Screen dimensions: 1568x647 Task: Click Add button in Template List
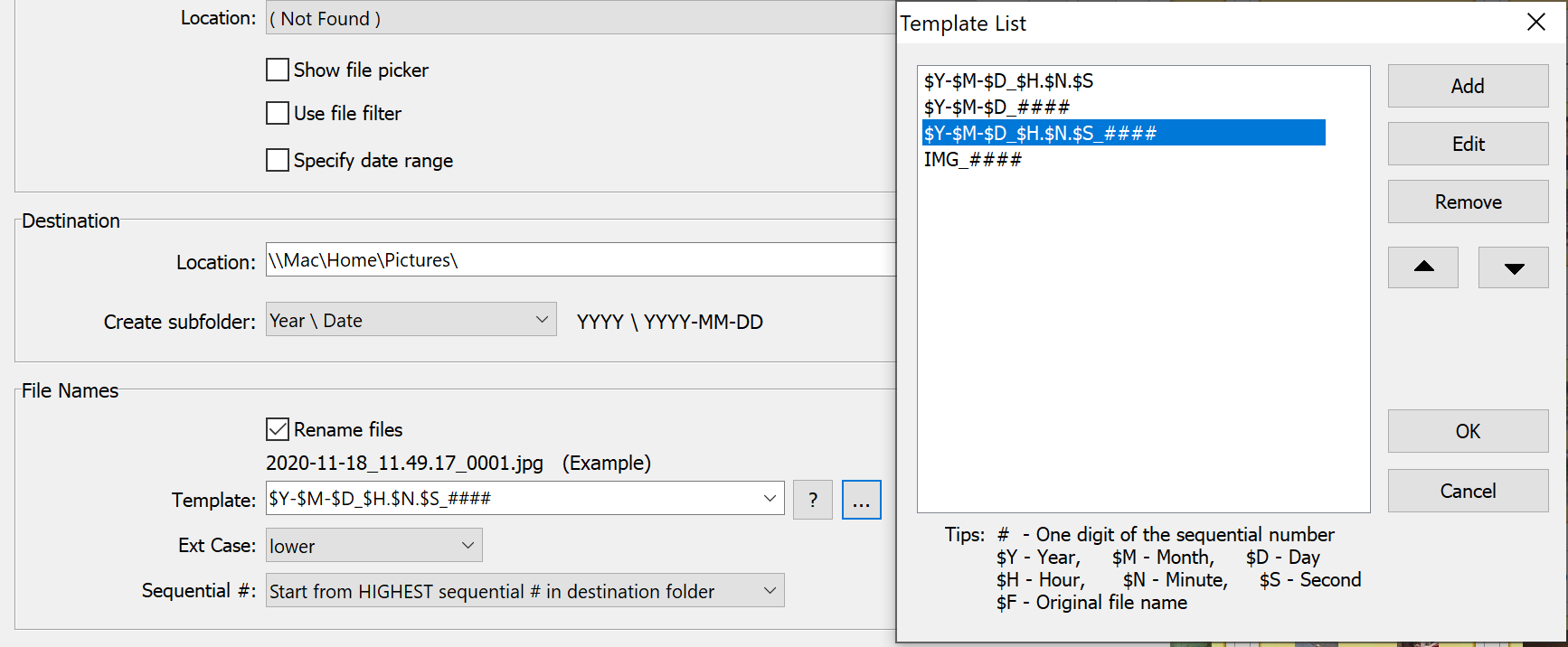point(1467,86)
